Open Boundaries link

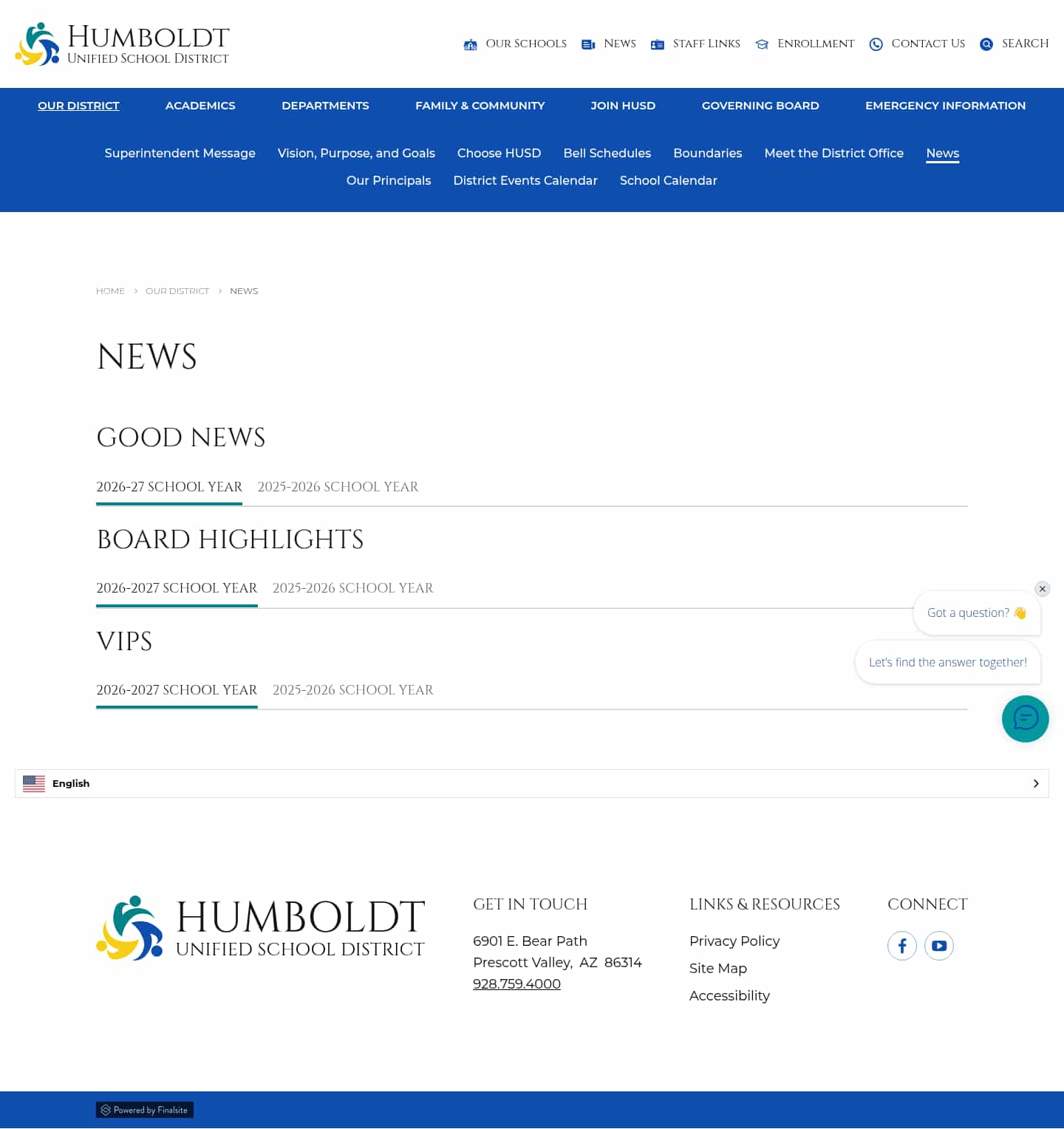tap(708, 153)
